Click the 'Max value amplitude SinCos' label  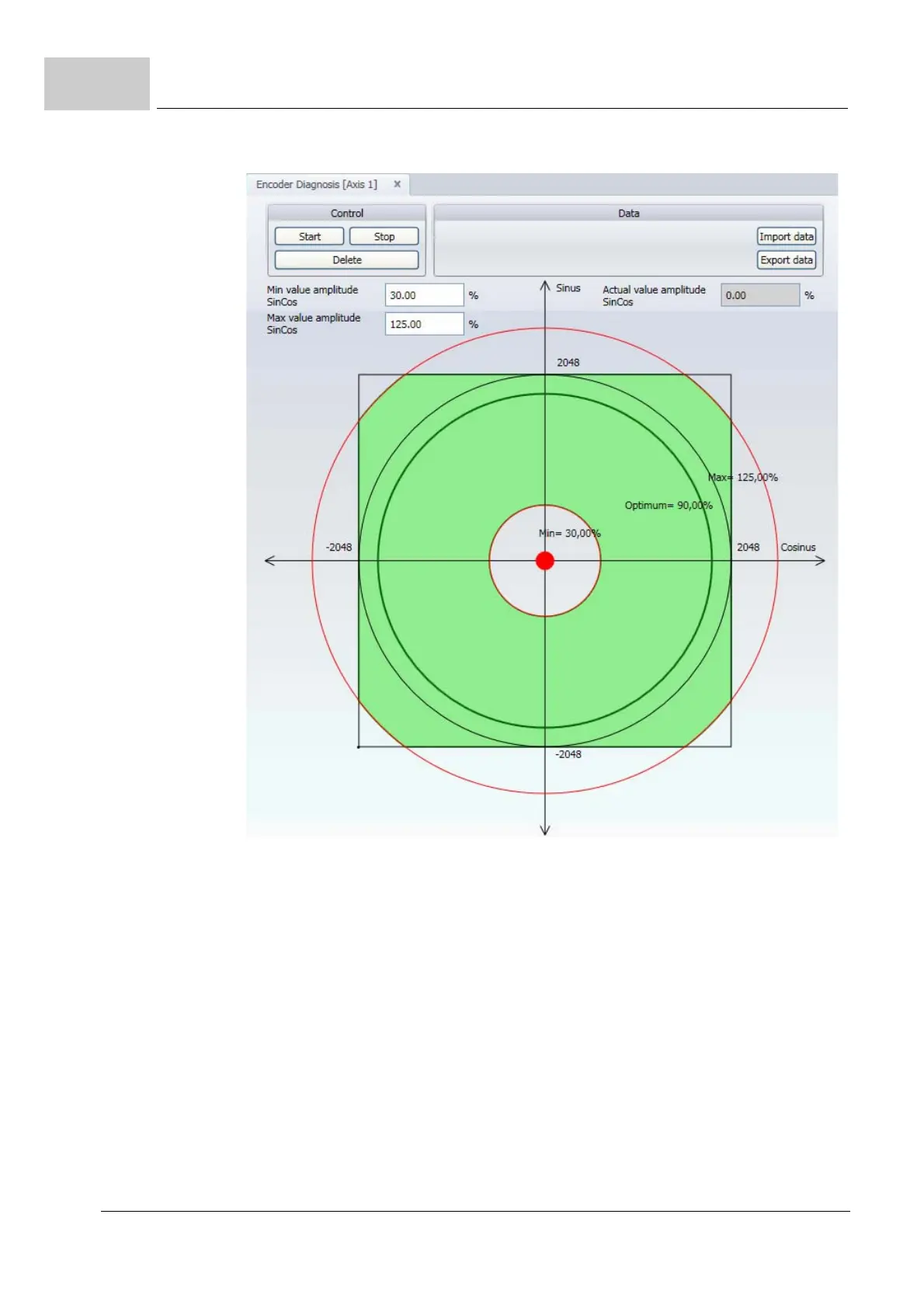click(x=314, y=324)
